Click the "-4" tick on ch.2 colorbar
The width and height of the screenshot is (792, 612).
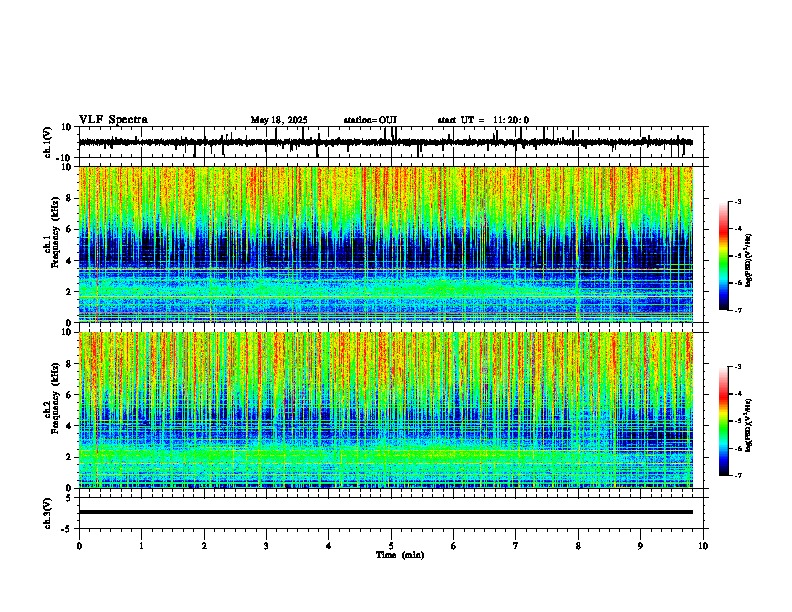pyautogui.click(x=737, y=394)
